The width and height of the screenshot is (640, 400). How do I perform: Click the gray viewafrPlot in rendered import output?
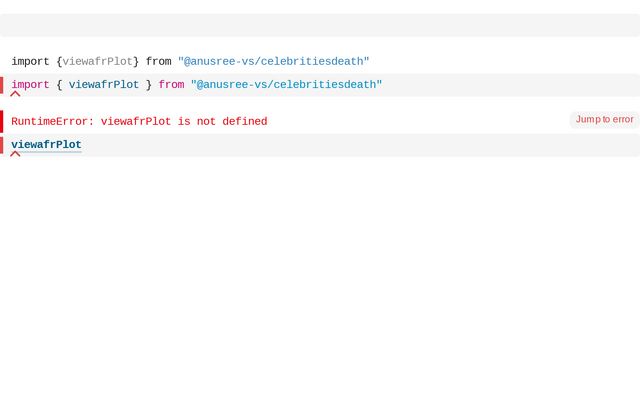pyautogui.click(x=98, y=61)
